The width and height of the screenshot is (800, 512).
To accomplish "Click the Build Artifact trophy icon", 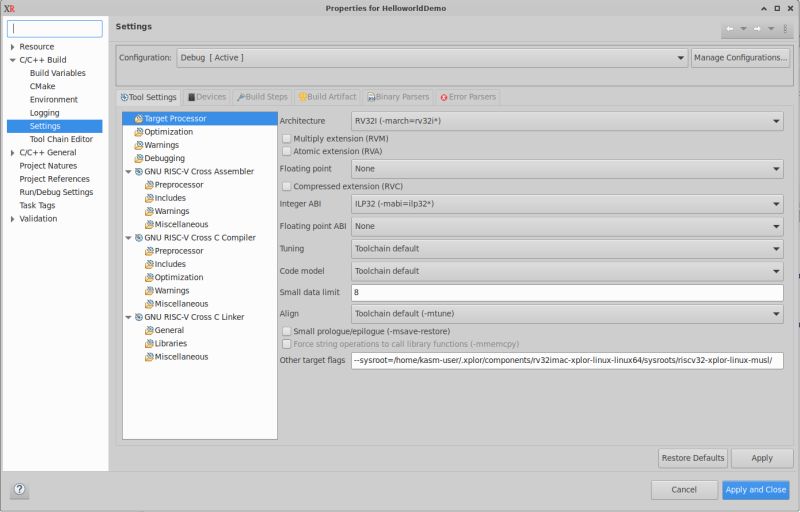I will 303,97.
